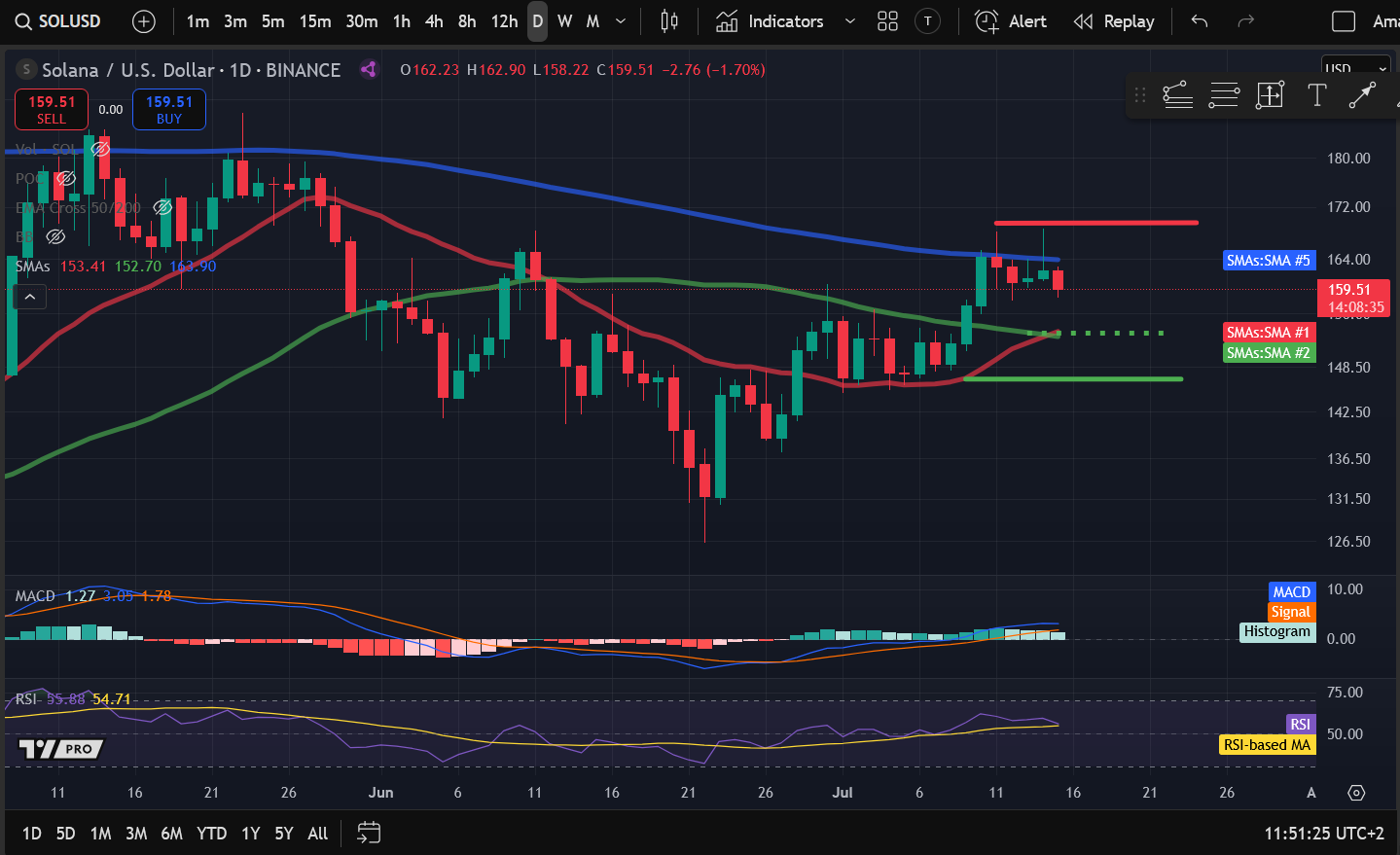Choose the weekly W interval
This screenshot has width=1400, height=855.
point(565,21)
